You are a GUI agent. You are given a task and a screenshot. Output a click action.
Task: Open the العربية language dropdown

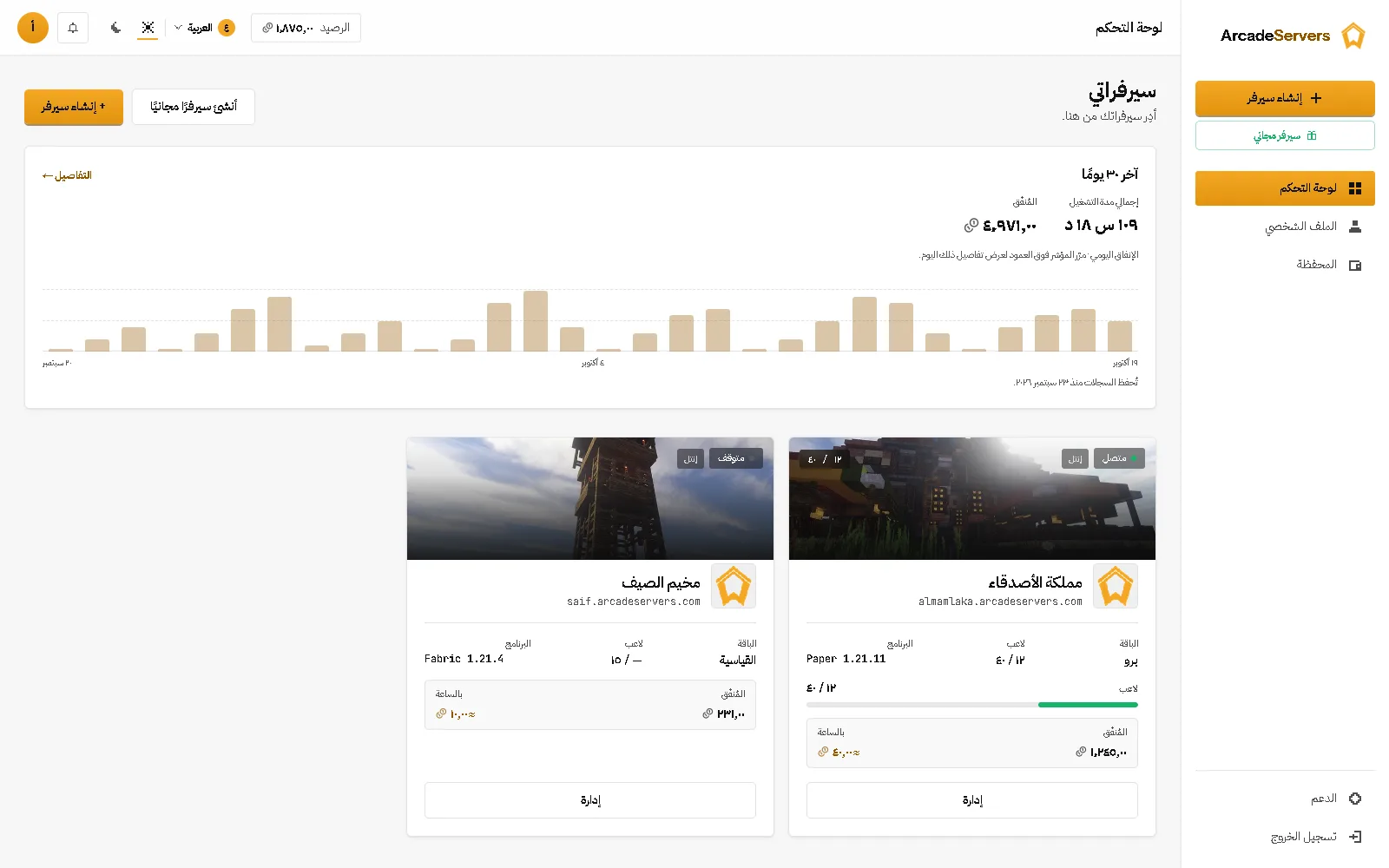tap(204, 28)
